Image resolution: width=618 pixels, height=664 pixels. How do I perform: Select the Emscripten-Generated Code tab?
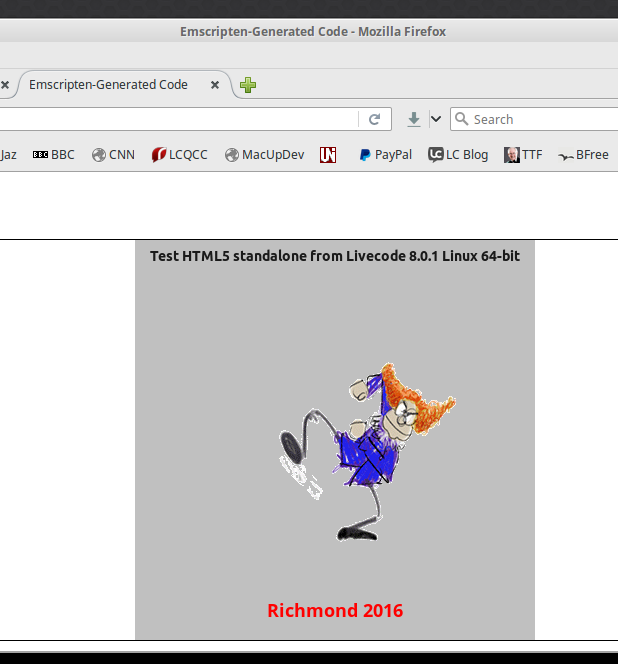point(108,85)
